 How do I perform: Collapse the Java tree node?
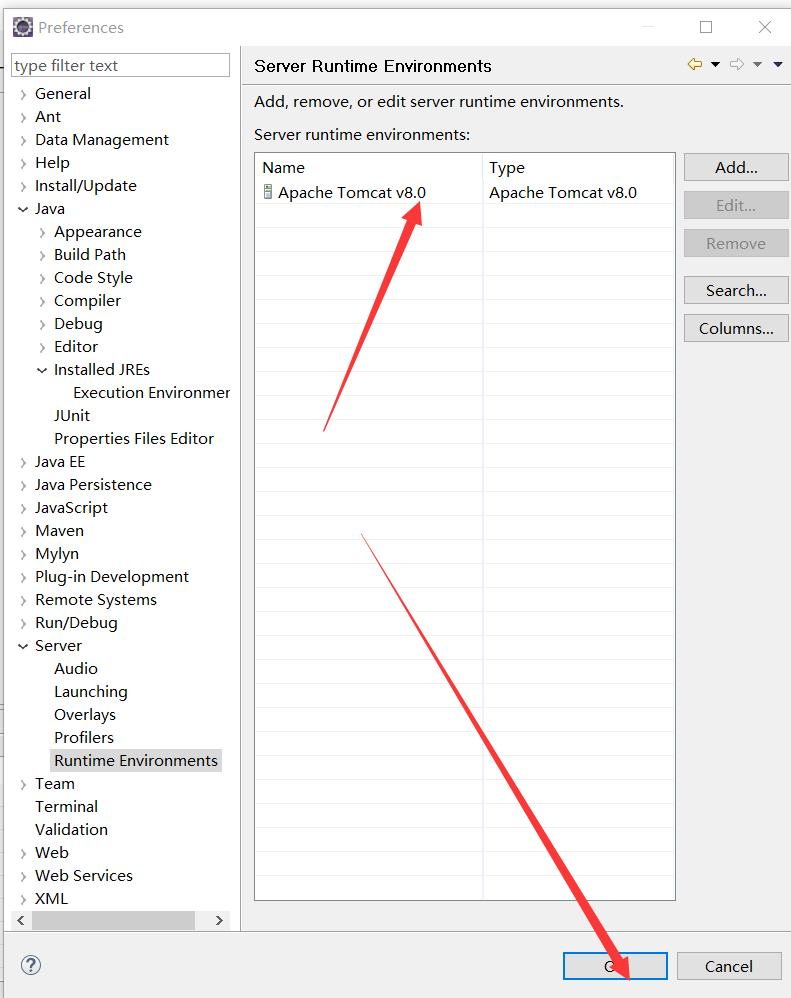(23, 209)
